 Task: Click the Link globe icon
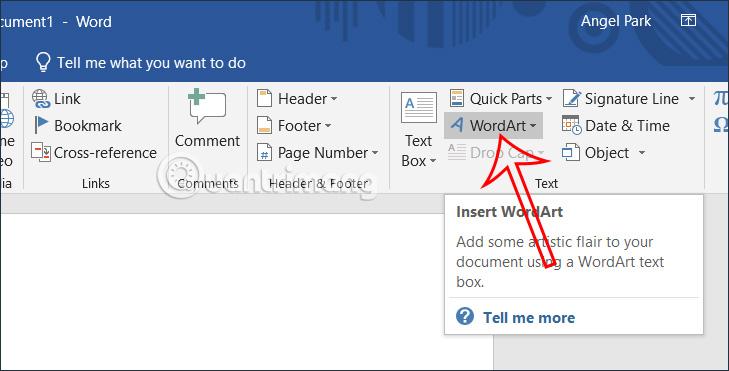coord(40,99)
